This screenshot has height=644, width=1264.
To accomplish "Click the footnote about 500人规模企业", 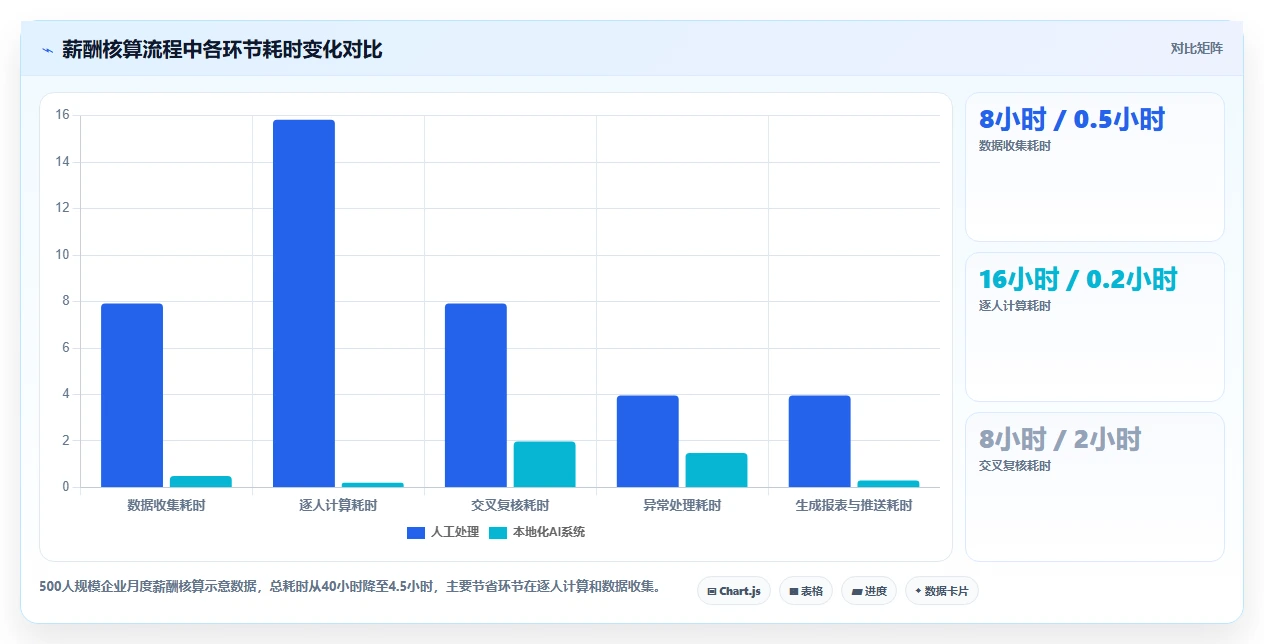I will click(350, 586).
